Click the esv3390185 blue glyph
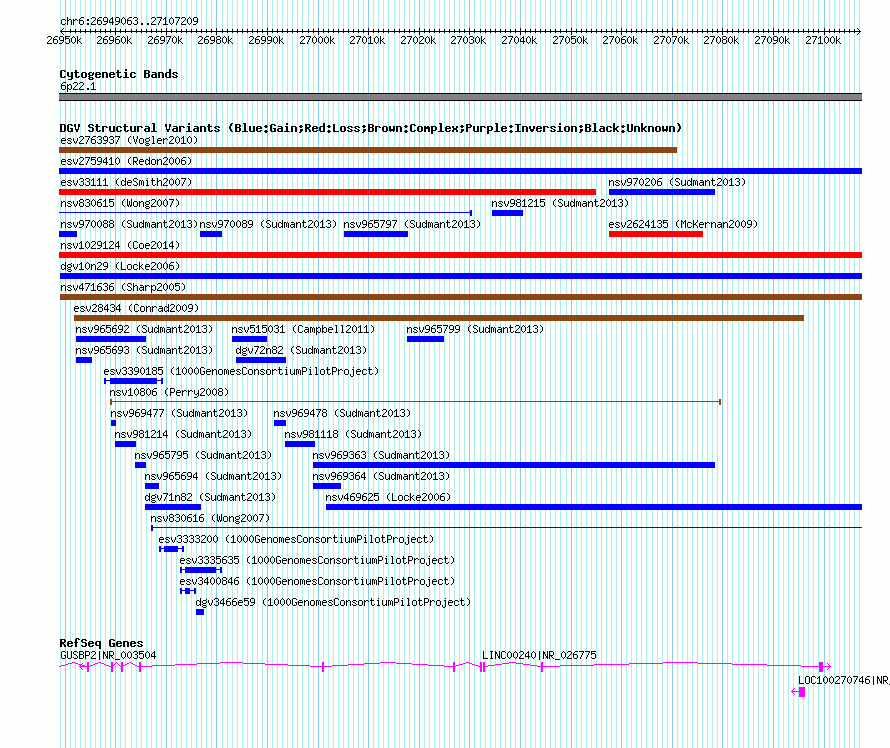Screen dimensions: 890x748 click(x=133, y=381)
